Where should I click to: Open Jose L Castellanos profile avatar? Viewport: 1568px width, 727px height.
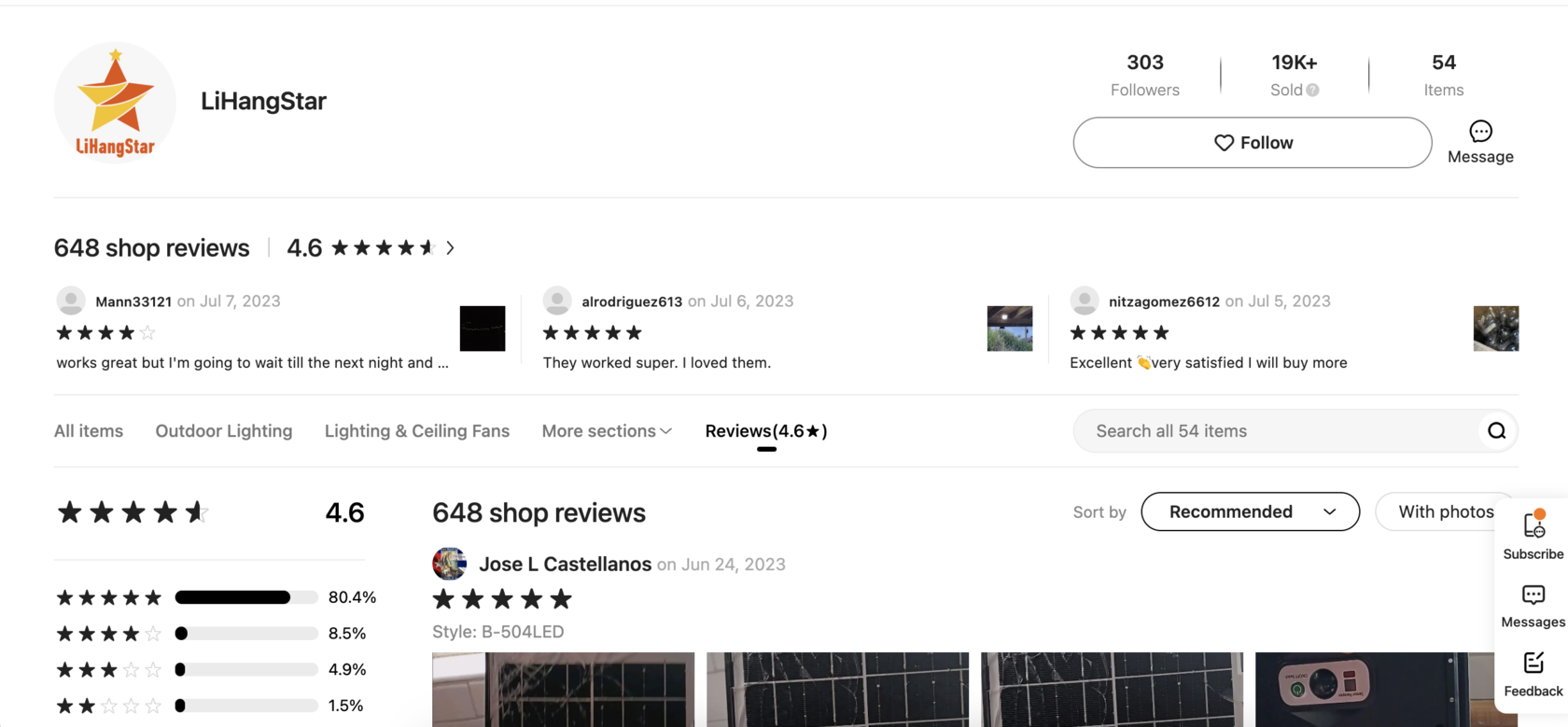[x=449, y=564]
